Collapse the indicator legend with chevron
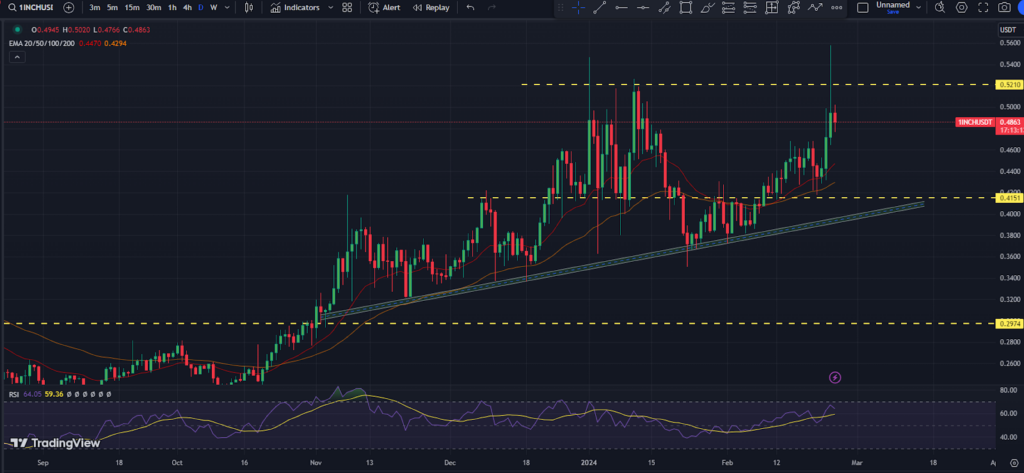 pos(17,57)
